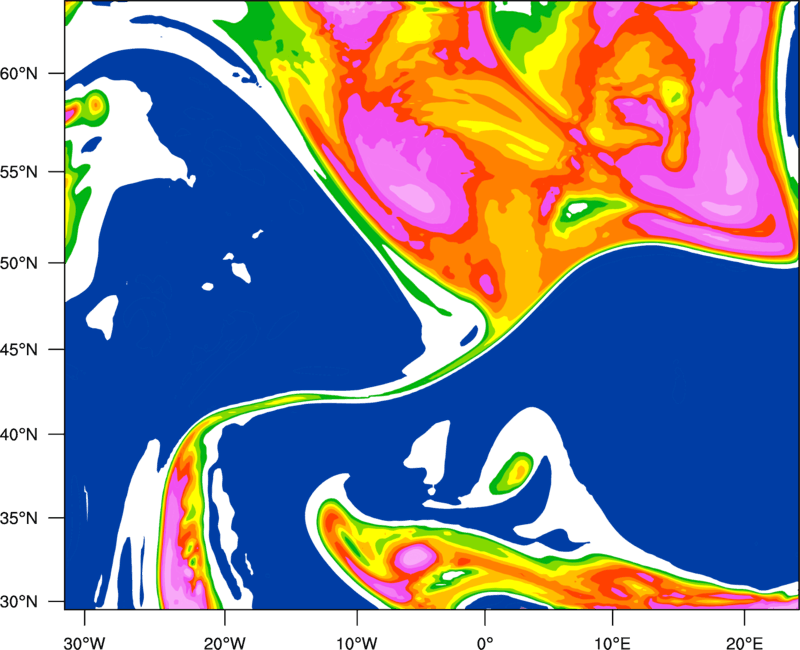Click the 30°W longitude label
Viewport: 800px width, 650px height.
84,643
